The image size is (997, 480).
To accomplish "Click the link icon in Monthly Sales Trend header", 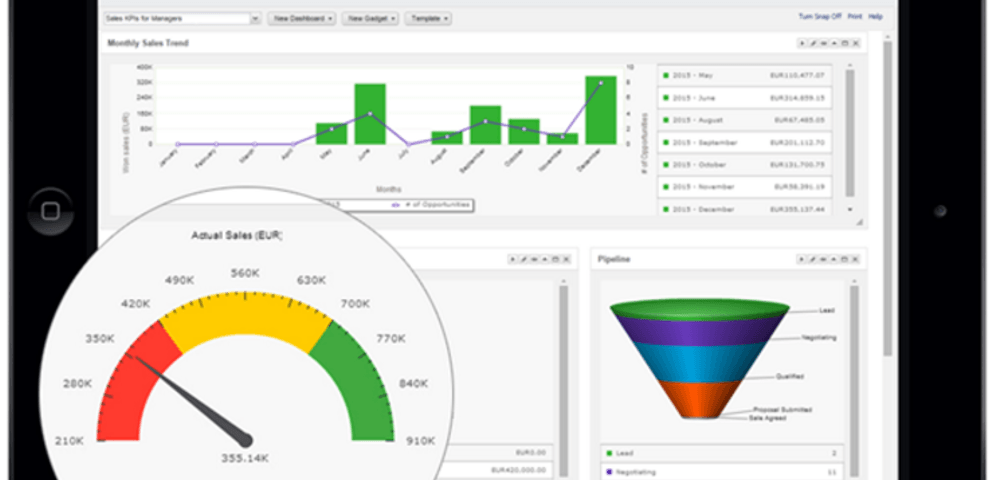I will click(823, 43).
